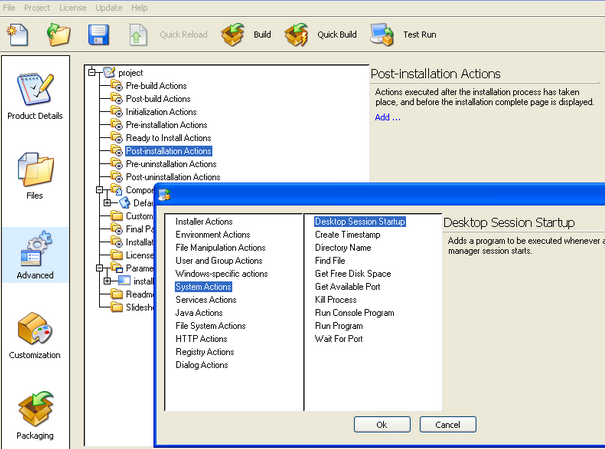Expand the installdir parameter node
605x449 pixels.
coord(107,281)
